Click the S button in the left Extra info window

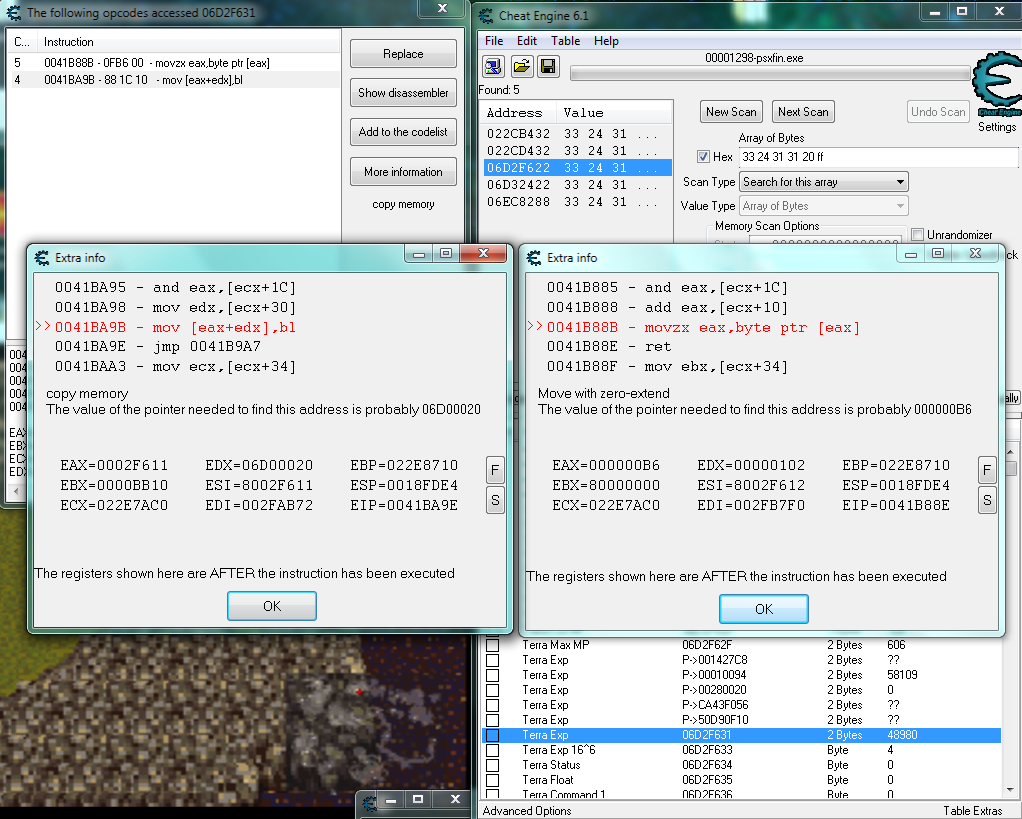click(x=495, y=500)
